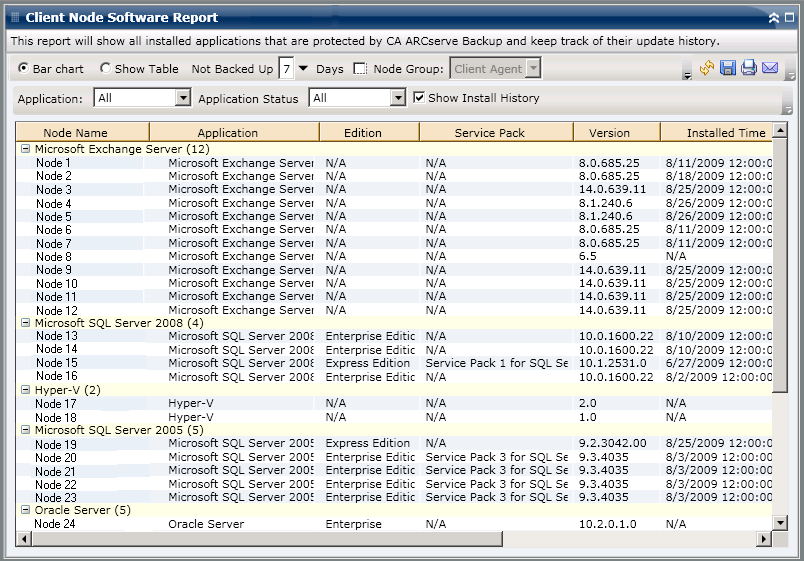The image size is (804, 561).
Task: Sort by the Node Name column header
Action: (x=76, y=133)
